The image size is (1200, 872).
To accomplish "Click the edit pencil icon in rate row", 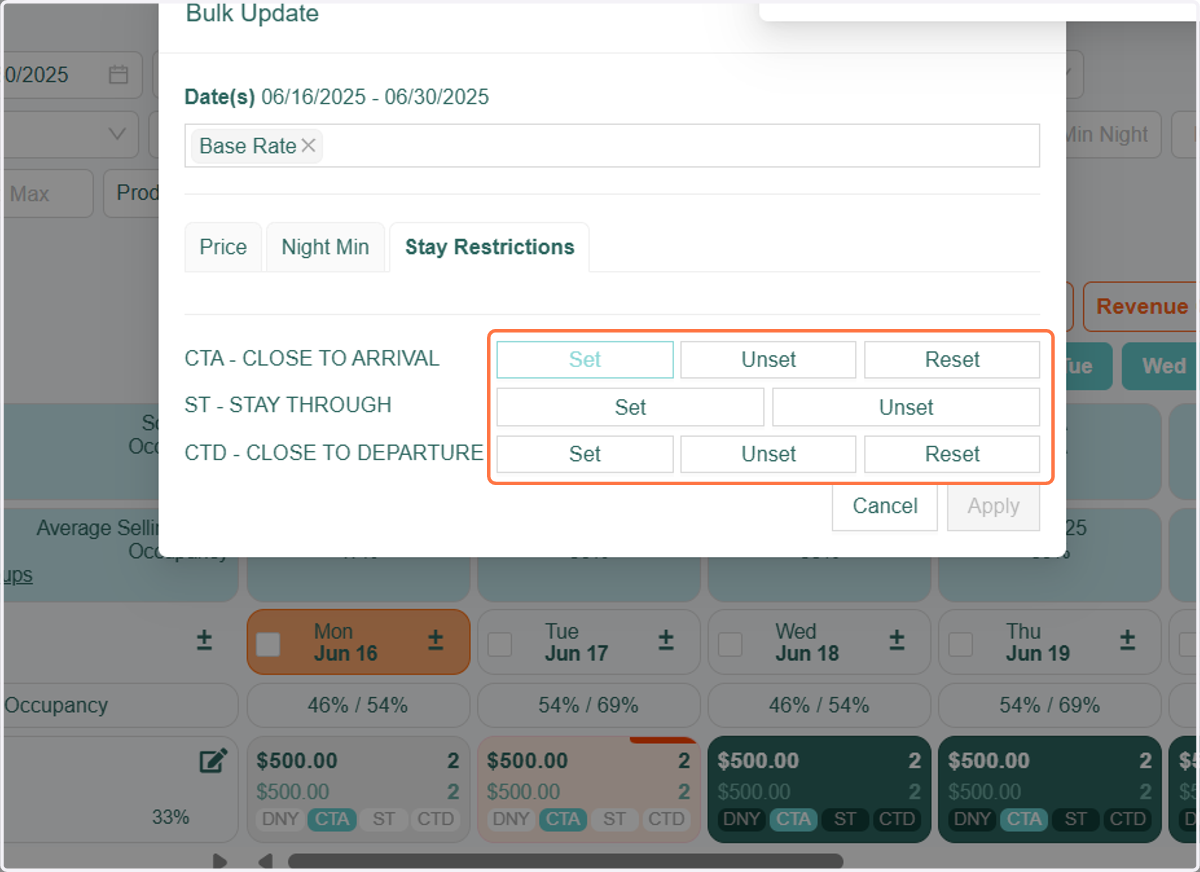I will click(x=213, y=761).
